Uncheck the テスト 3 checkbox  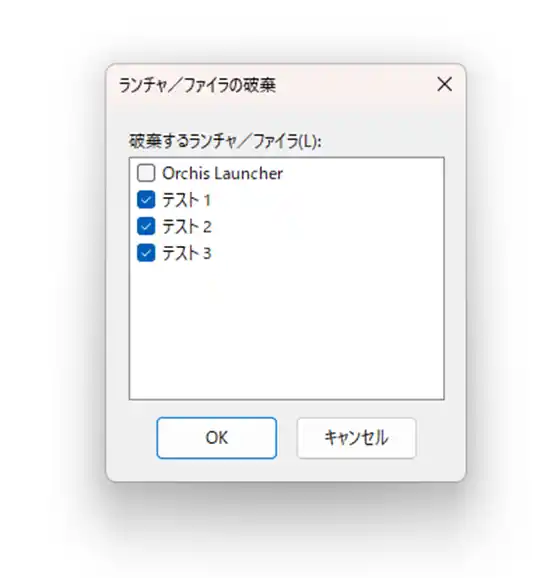coord(146,253)
